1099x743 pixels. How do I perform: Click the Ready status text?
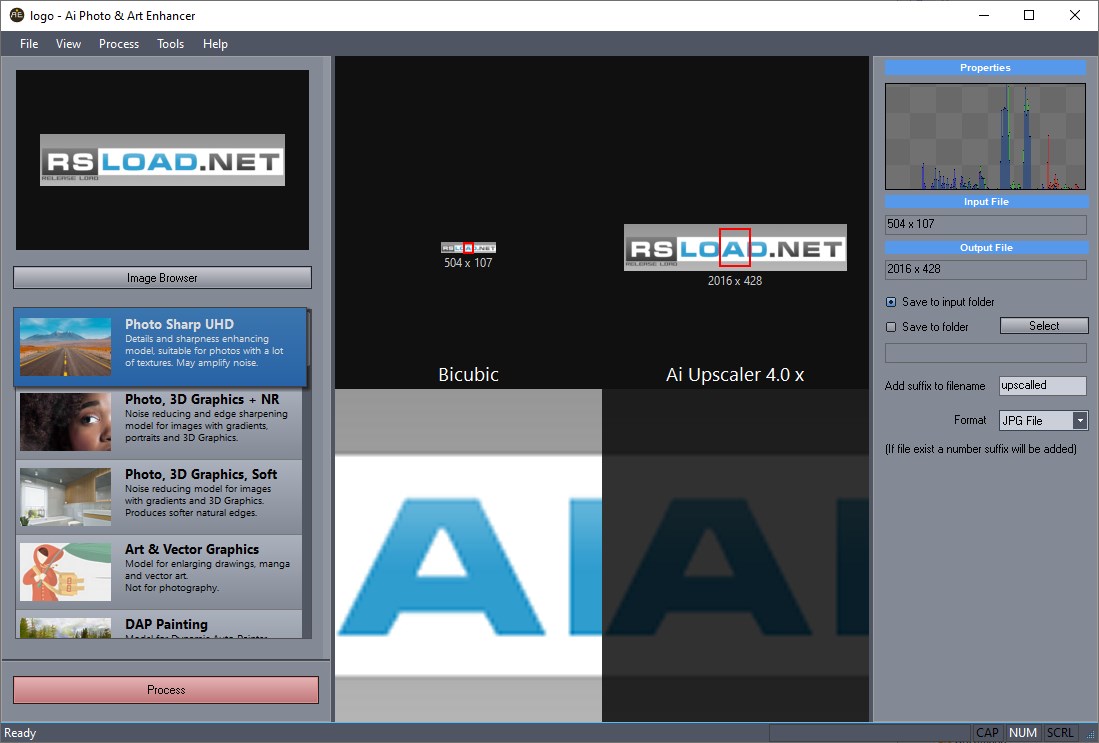click(20, 732)
